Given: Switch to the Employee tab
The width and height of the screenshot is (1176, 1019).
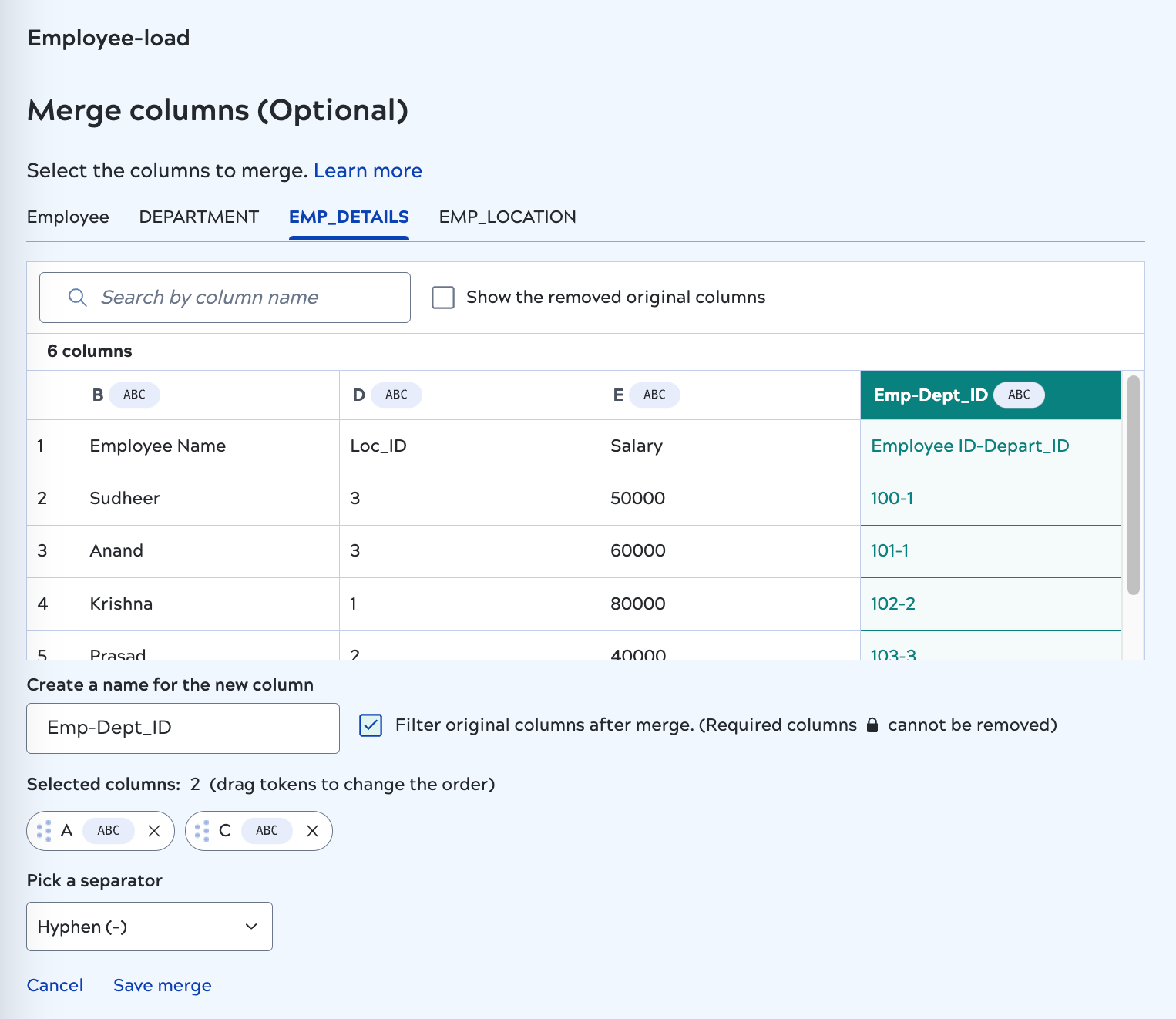Looking at the screenshot, I should (x=68, y=217).
